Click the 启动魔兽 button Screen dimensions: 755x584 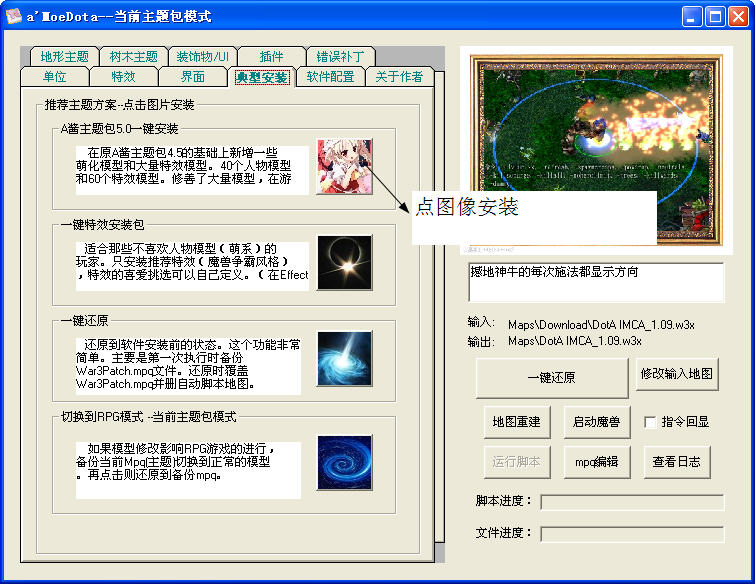[597, 422]
